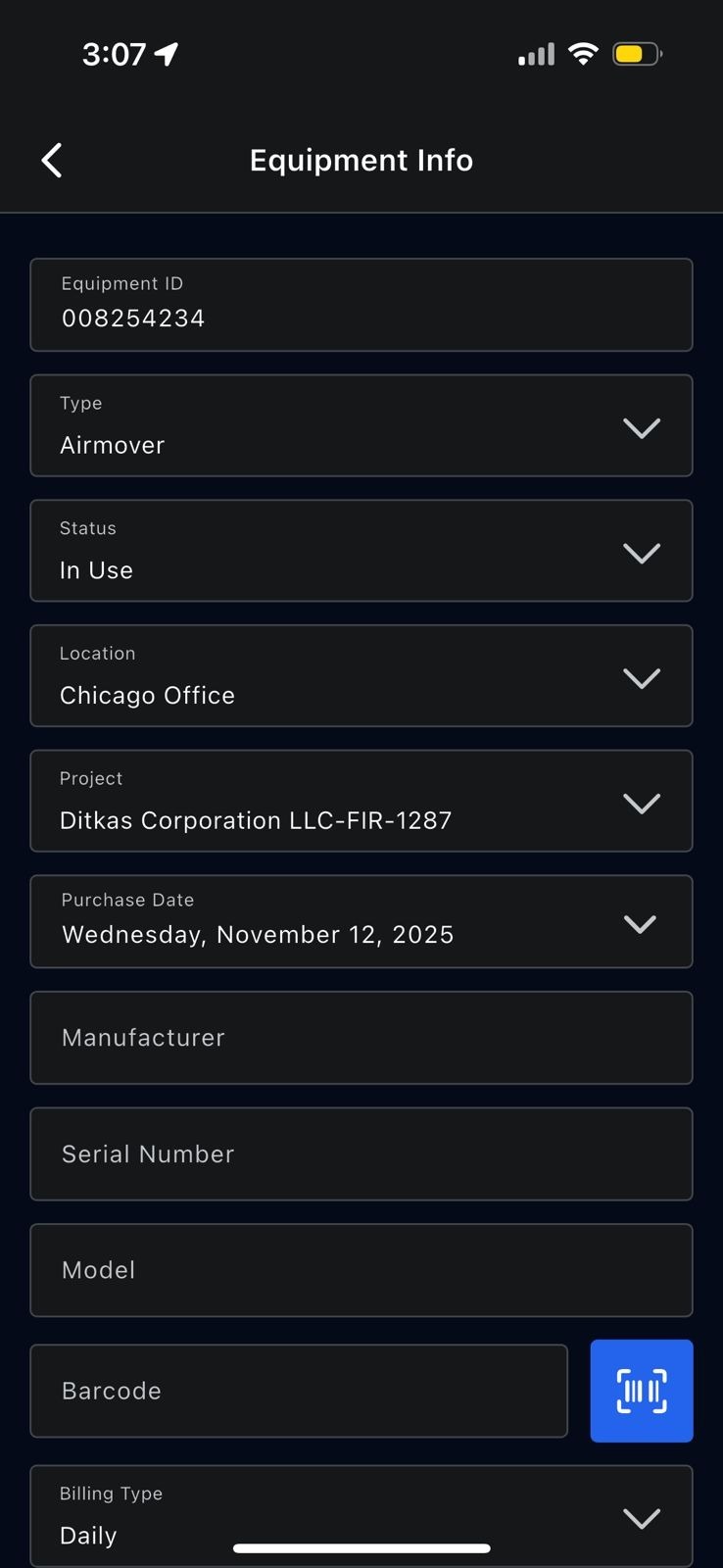723x1568 pixels.
Task: Tap the Equipment ID field
Action: [x=361, y=305]
